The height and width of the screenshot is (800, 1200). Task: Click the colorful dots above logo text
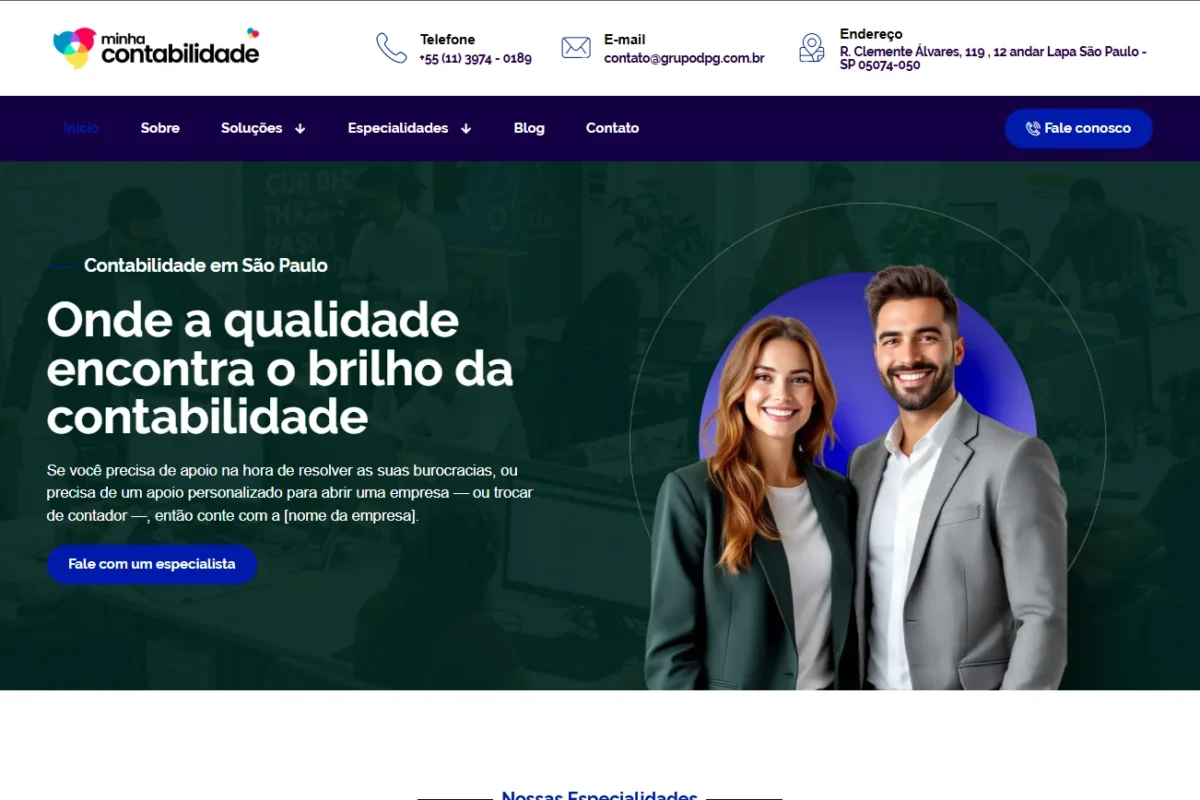click(253, 33)
